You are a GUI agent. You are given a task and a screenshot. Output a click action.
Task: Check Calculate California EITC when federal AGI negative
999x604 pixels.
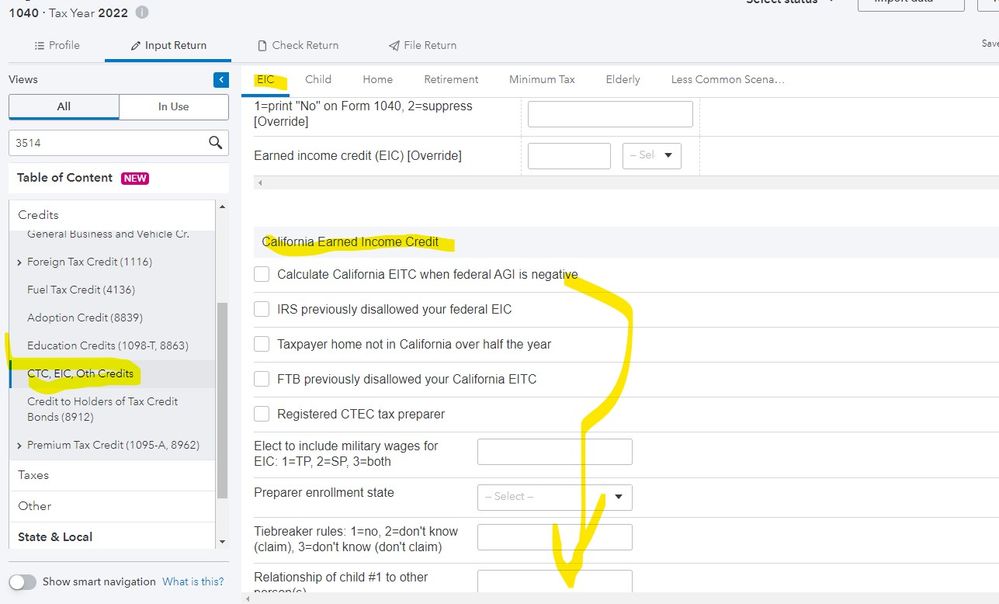pos(262,274)
